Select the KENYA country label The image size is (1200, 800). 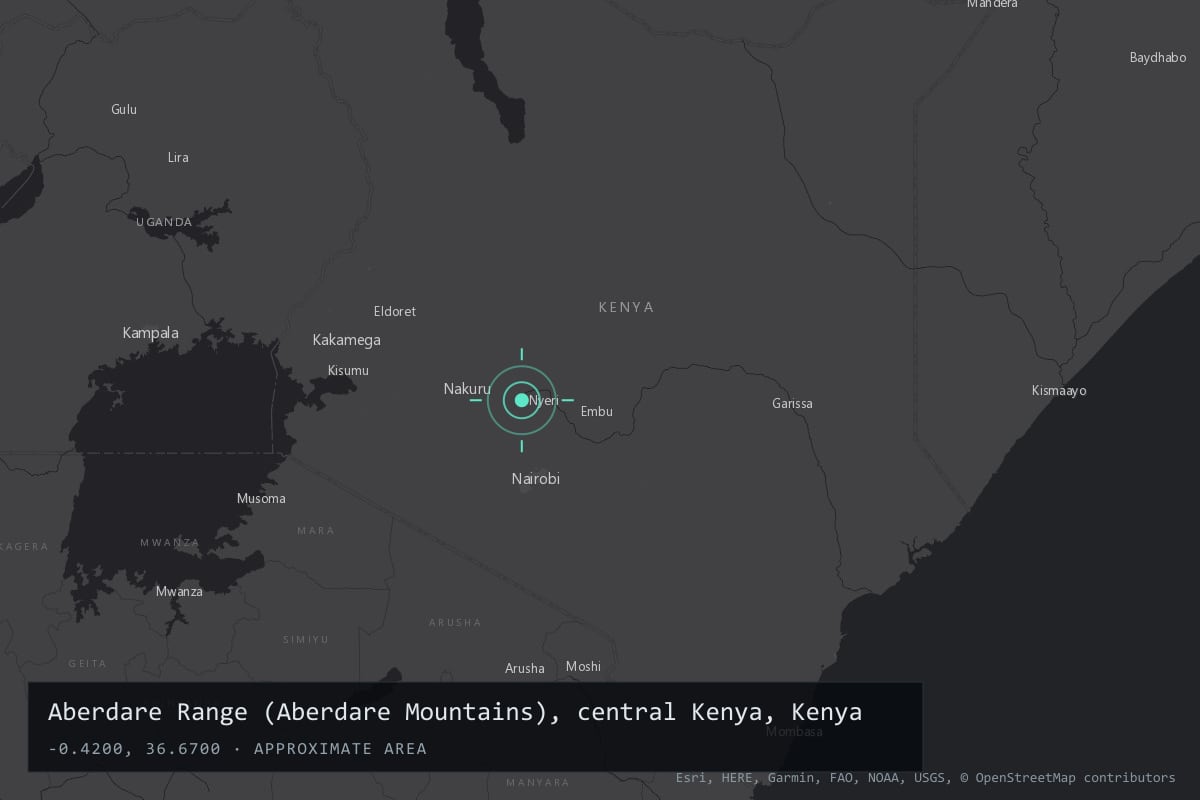point(626,307)
